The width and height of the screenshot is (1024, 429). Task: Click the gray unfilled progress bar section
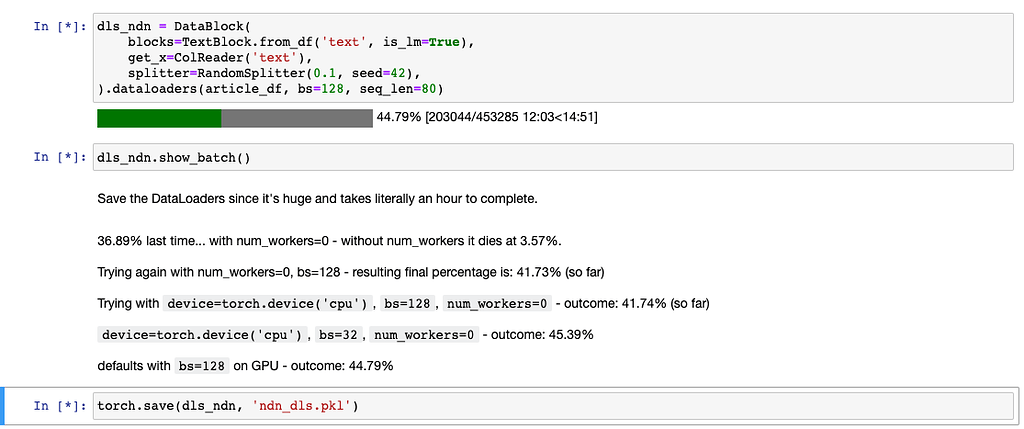pyautogui.click(x=297, y=118)
